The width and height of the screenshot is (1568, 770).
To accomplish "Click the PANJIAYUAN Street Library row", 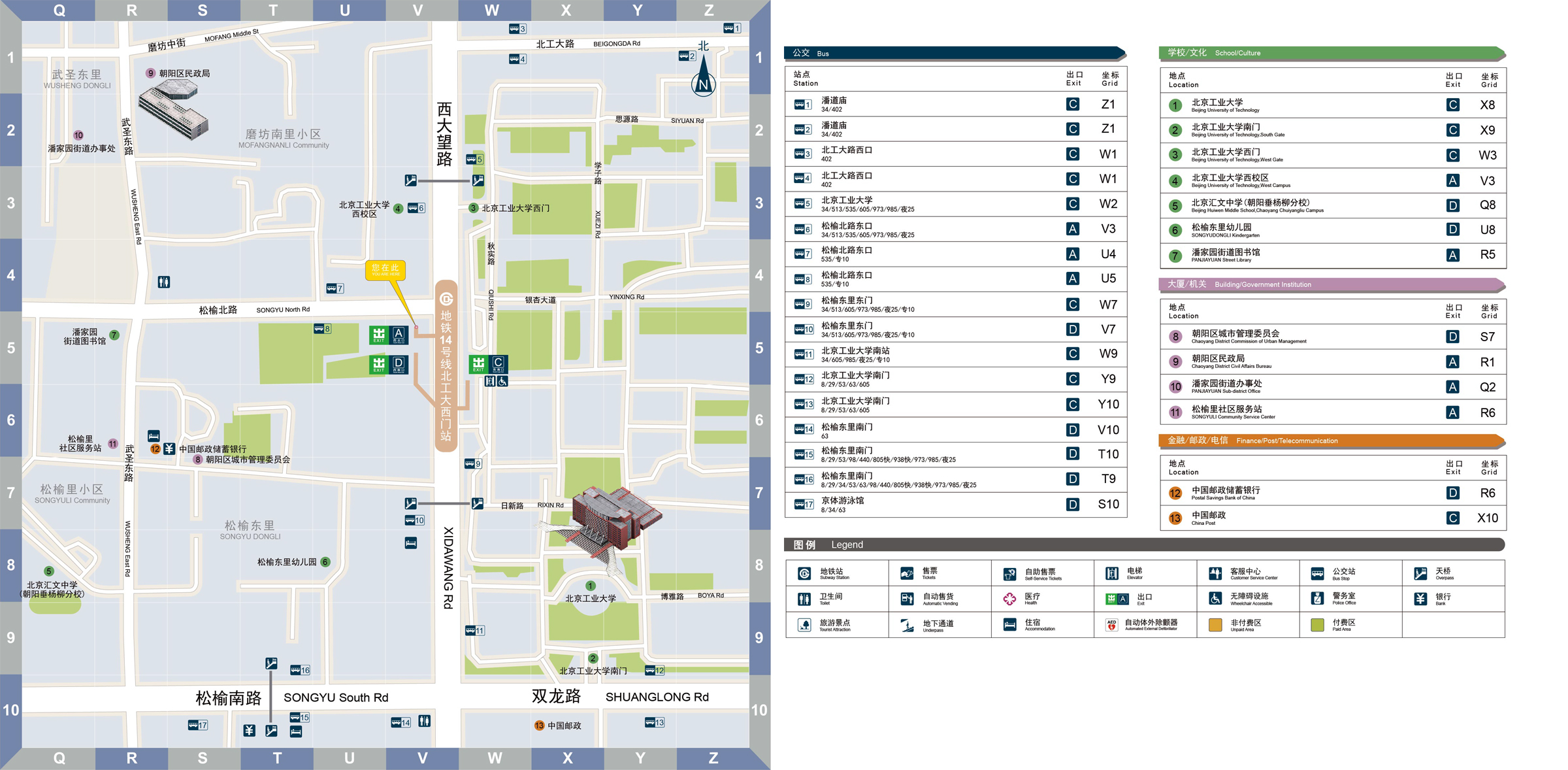I will click(x=1333, y=255).
